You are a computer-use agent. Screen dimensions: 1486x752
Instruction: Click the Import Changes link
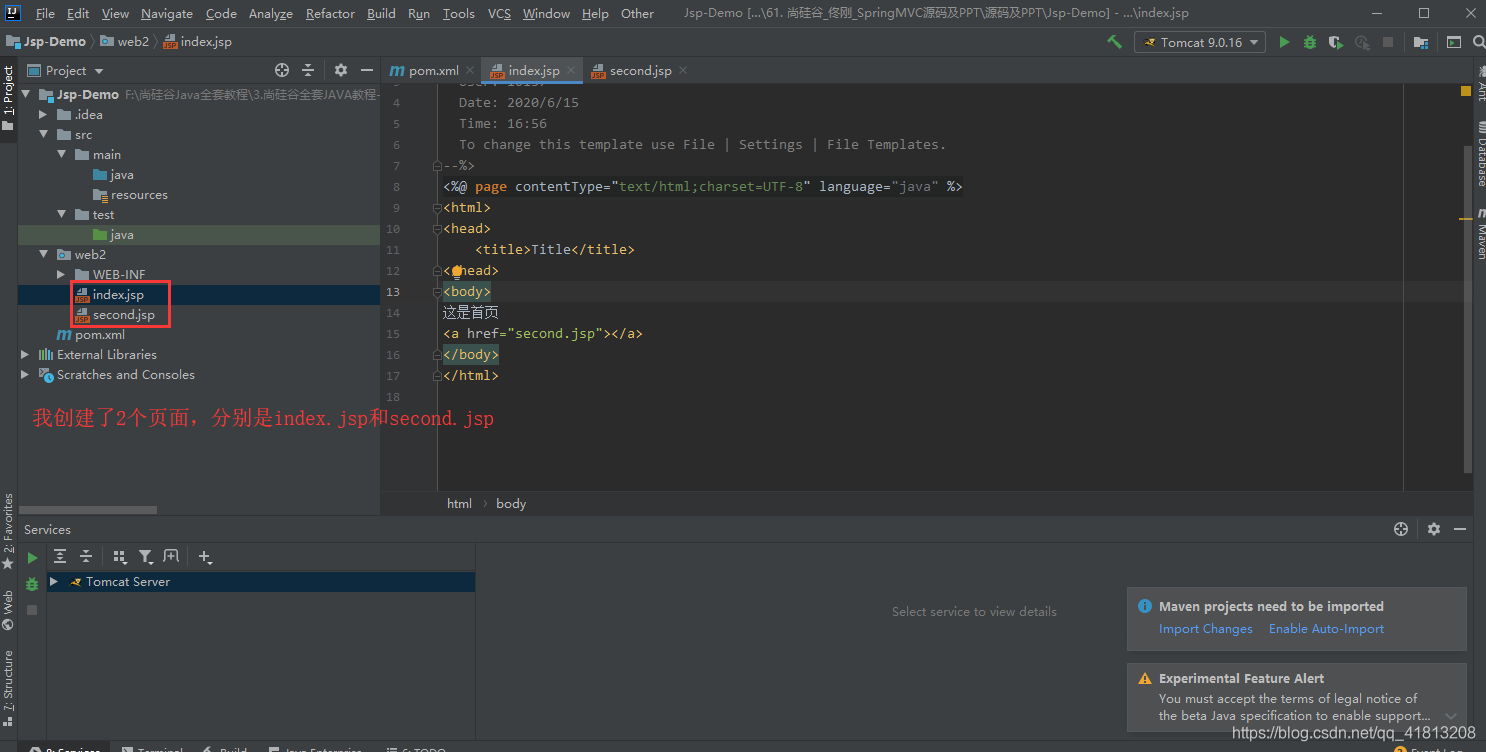[x=1205, y=629]
